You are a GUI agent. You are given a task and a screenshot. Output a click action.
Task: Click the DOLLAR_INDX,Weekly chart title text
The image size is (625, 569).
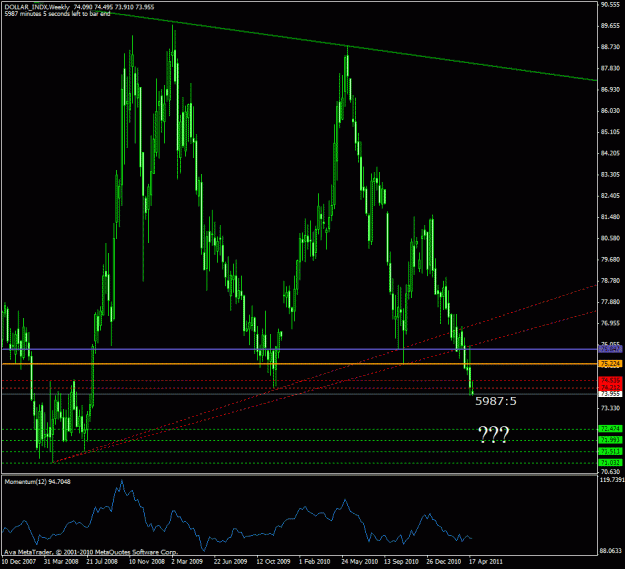click(37, 7)
